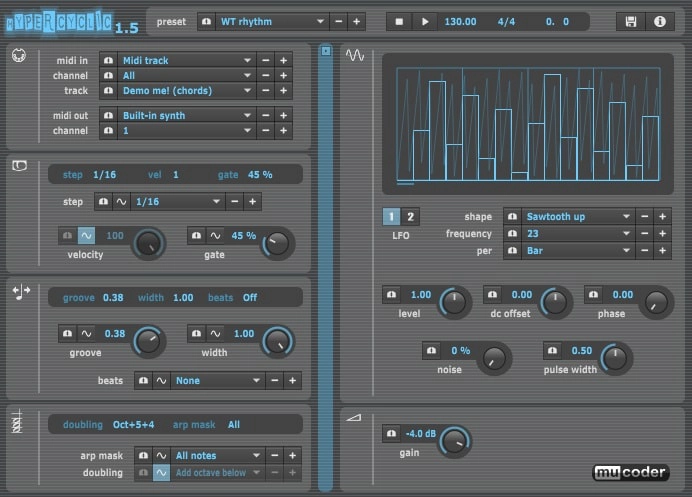Click the step sequencer section icon
This screenshot has width=692, height=497.
coord(19,166)
